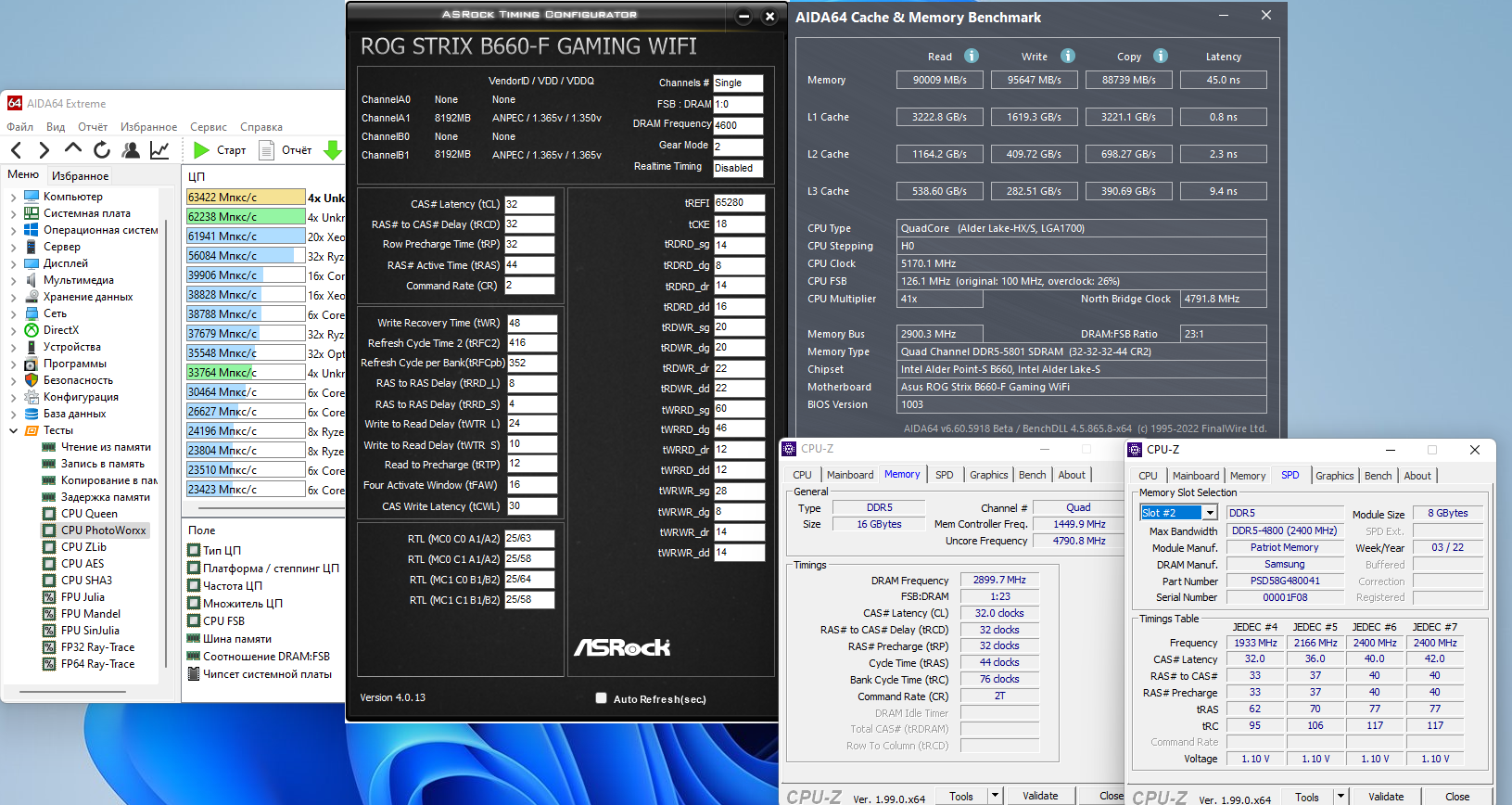Click Tools button in CPU-Z SPD window

coord(1307,796)
